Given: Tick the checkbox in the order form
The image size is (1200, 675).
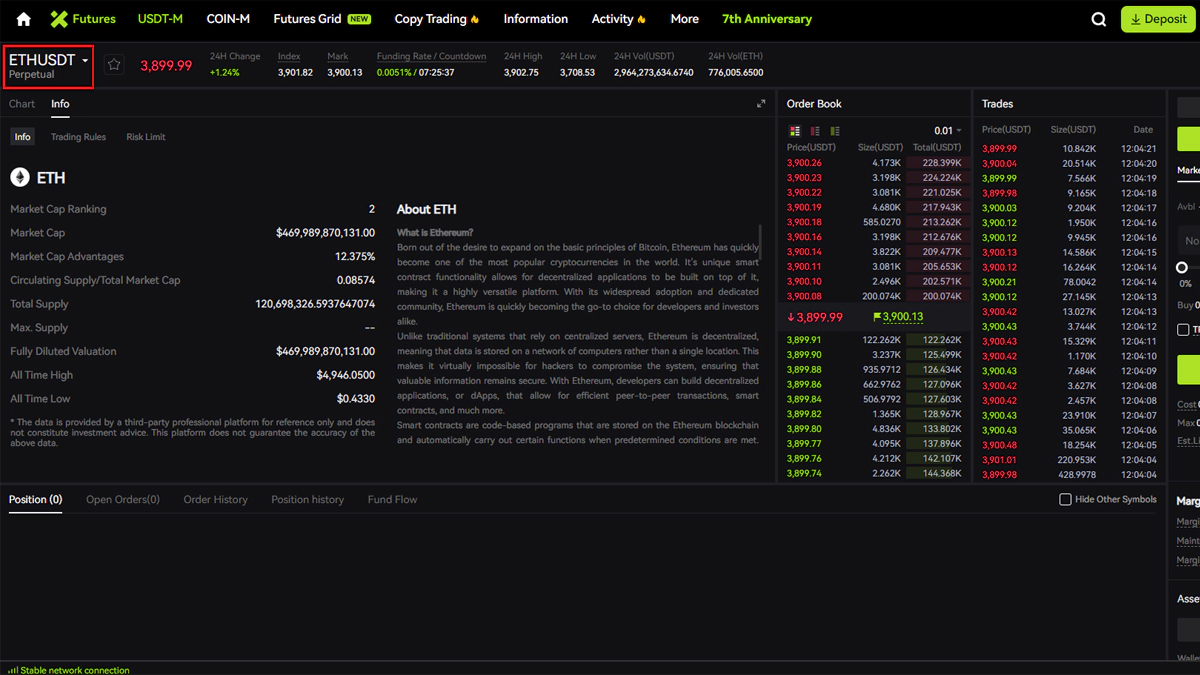Looking at the screenshot, I should [x=1183, y=329].
